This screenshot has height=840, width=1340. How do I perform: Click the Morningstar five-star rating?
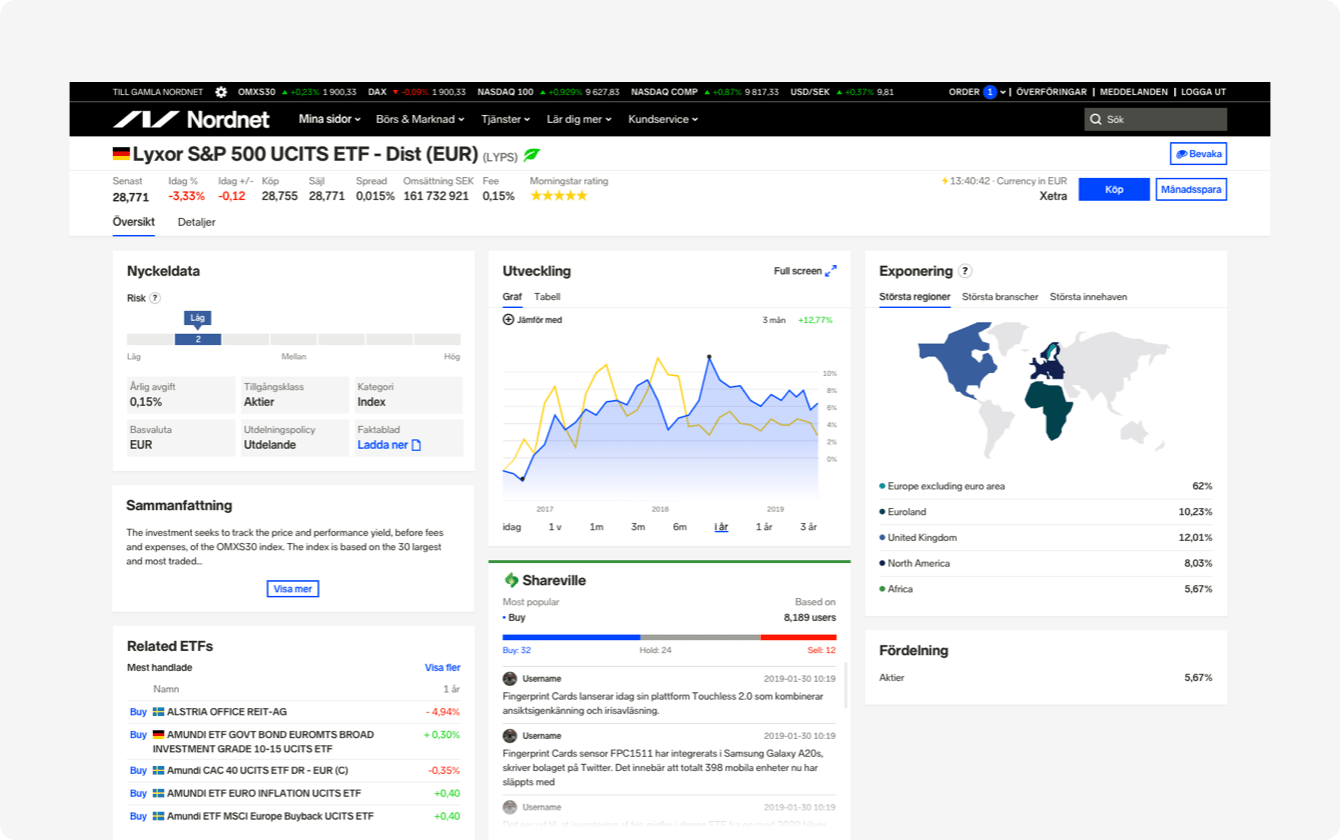pos(559,196)
